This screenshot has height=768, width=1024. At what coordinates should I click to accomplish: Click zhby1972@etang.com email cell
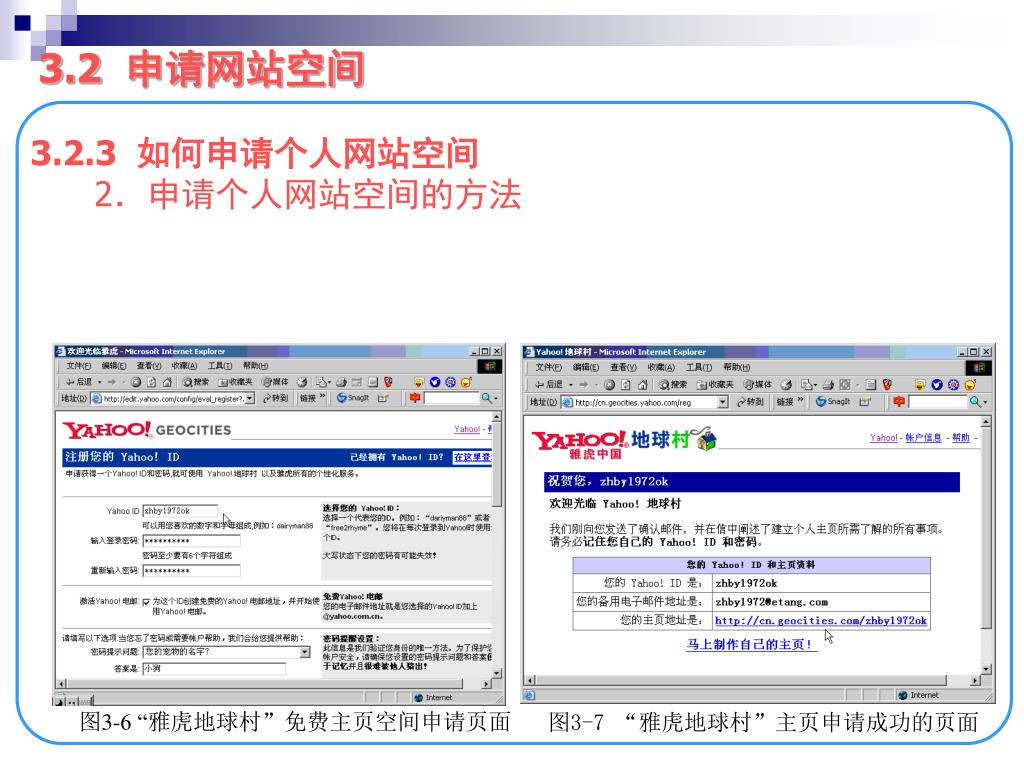tap(821, 602)
